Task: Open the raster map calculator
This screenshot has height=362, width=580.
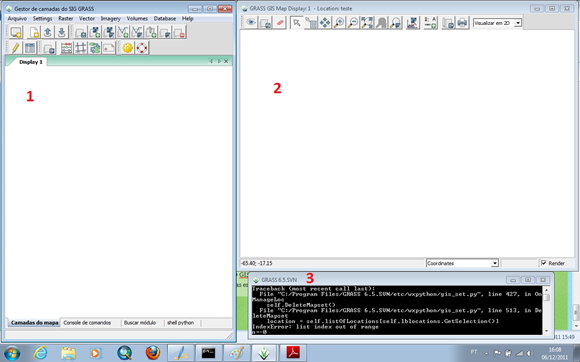Action: pyautogui.click(x=67, y=48)
